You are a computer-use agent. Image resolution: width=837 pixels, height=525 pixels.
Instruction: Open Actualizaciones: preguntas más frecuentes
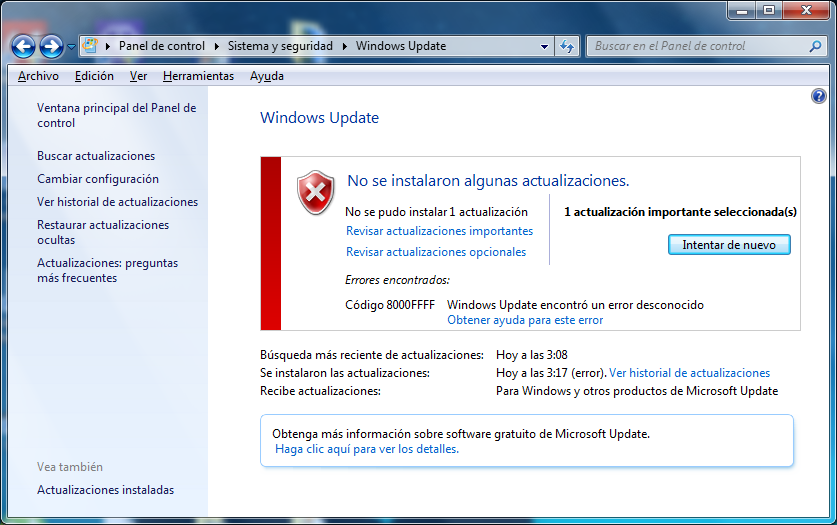(x=107, y=271)
